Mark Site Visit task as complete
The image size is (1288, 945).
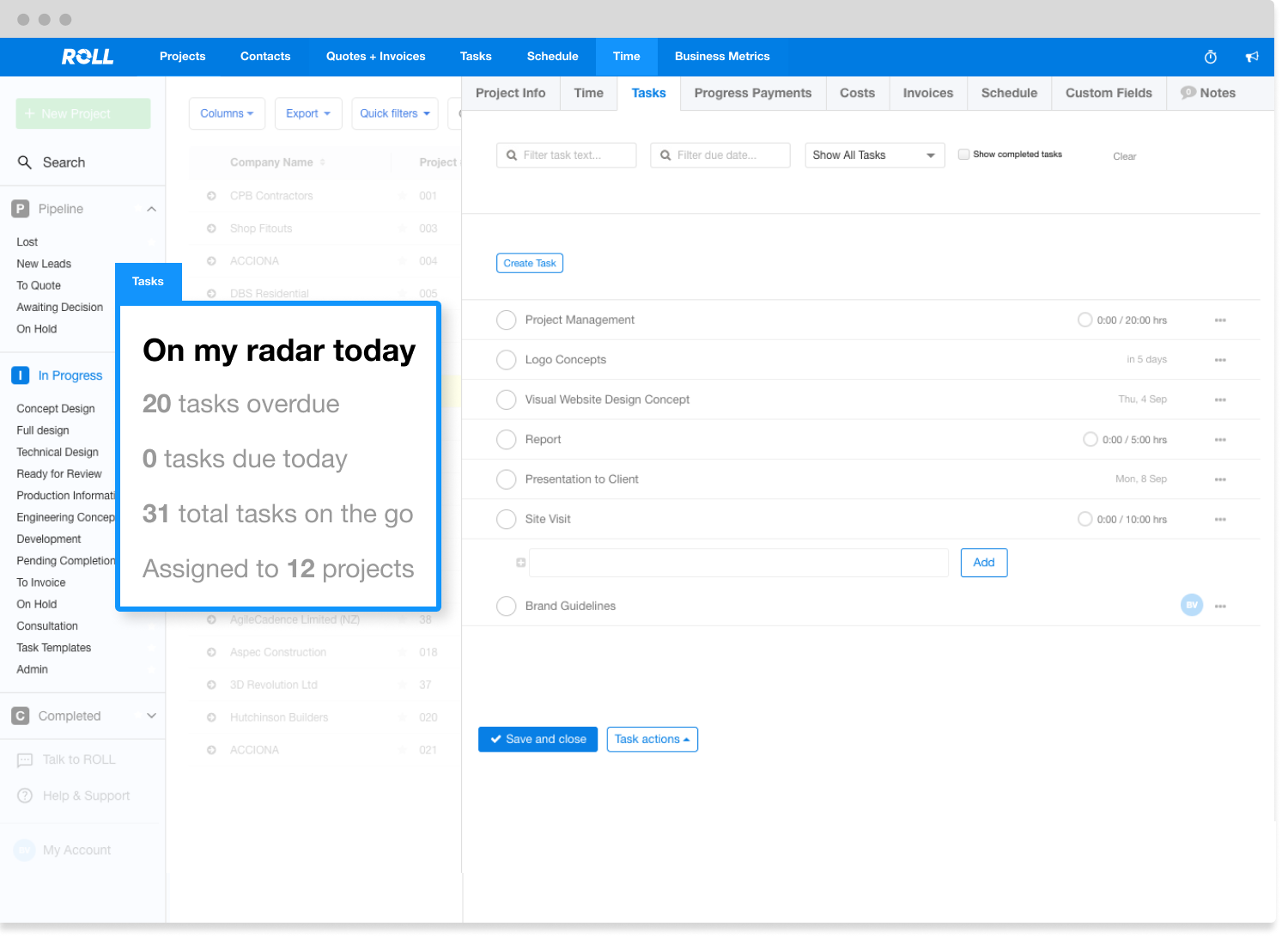click(x=507, y=520)
